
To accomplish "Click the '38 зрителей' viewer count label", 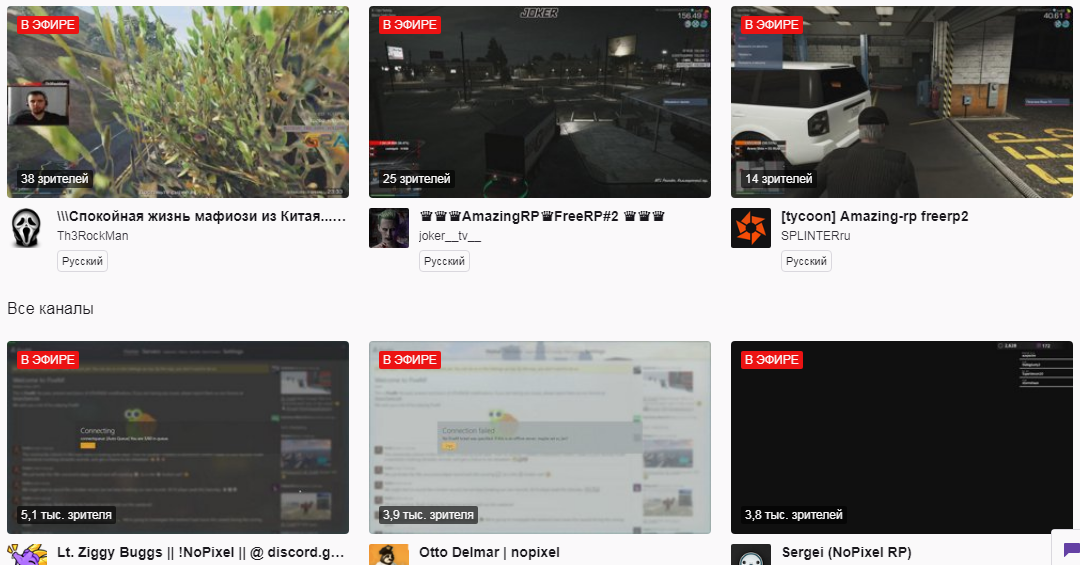I will 54,179.
